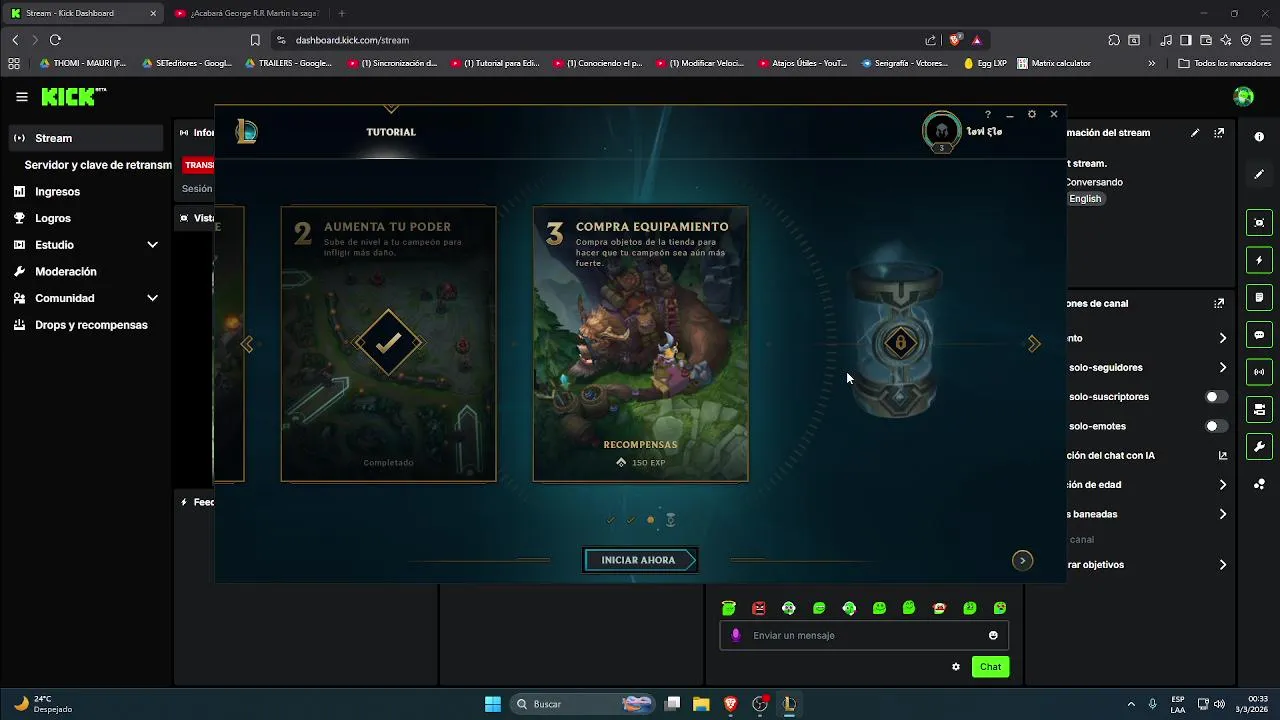
Task: Expand the age restriction option chevron
Action: pos(1222,485)
